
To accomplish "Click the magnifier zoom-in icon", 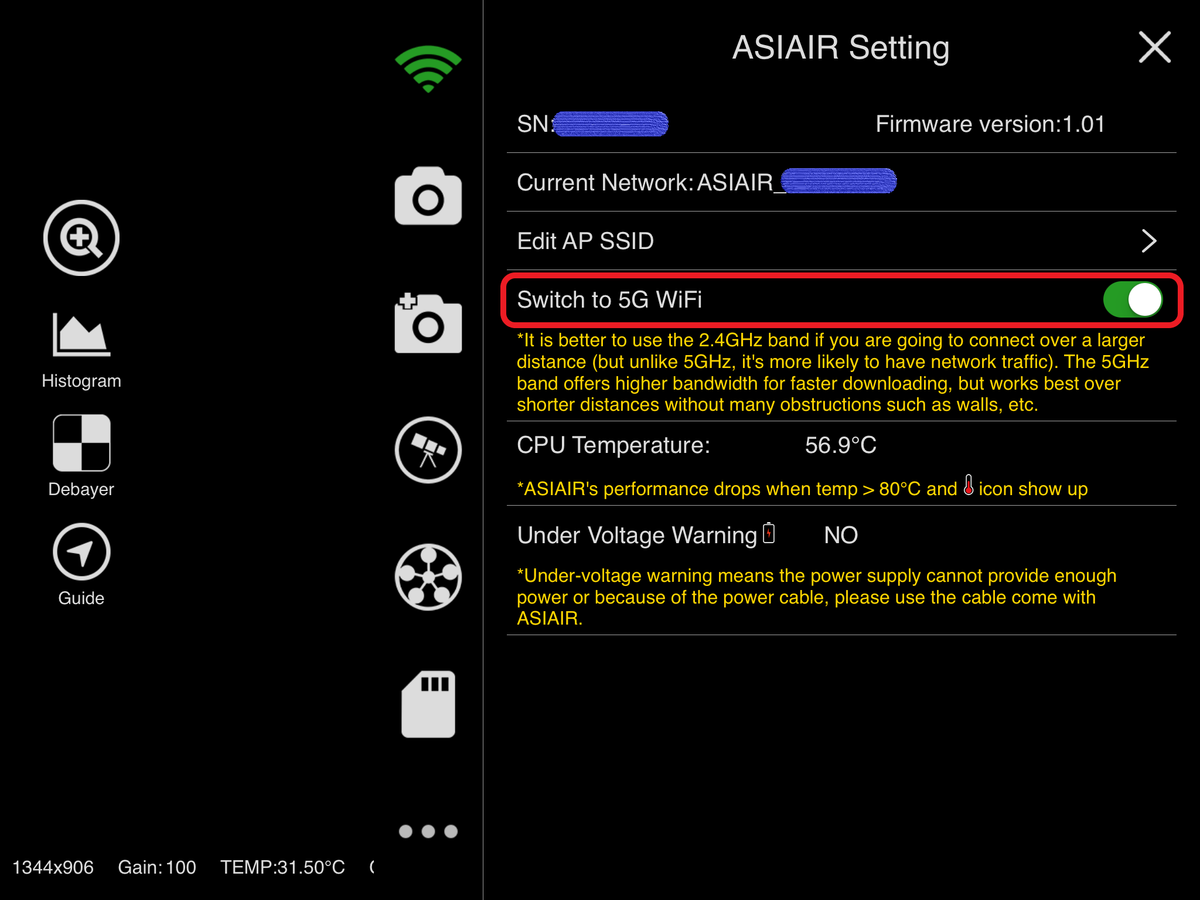I will (81, 238).
